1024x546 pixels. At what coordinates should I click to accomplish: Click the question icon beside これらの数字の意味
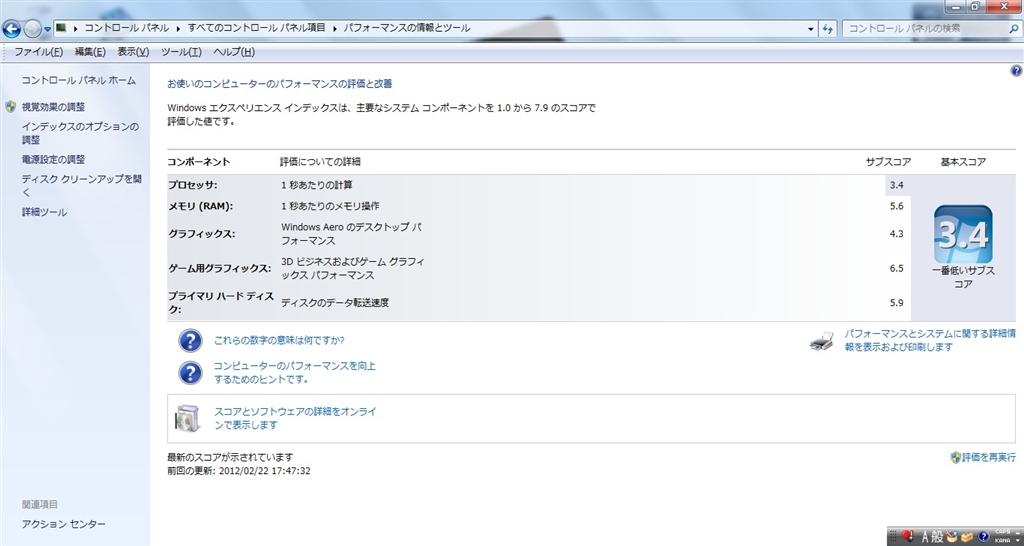tap(190, 340)
